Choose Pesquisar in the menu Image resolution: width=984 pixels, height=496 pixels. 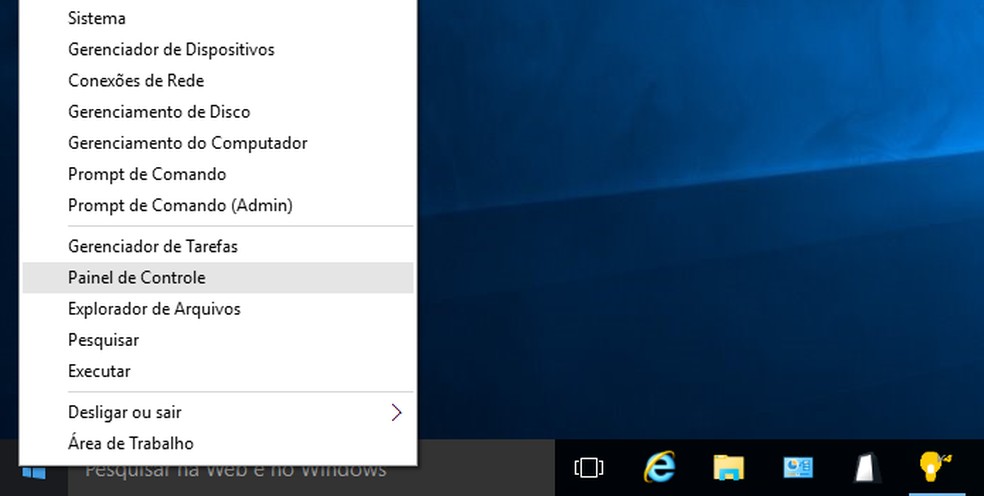coord(217,340)
